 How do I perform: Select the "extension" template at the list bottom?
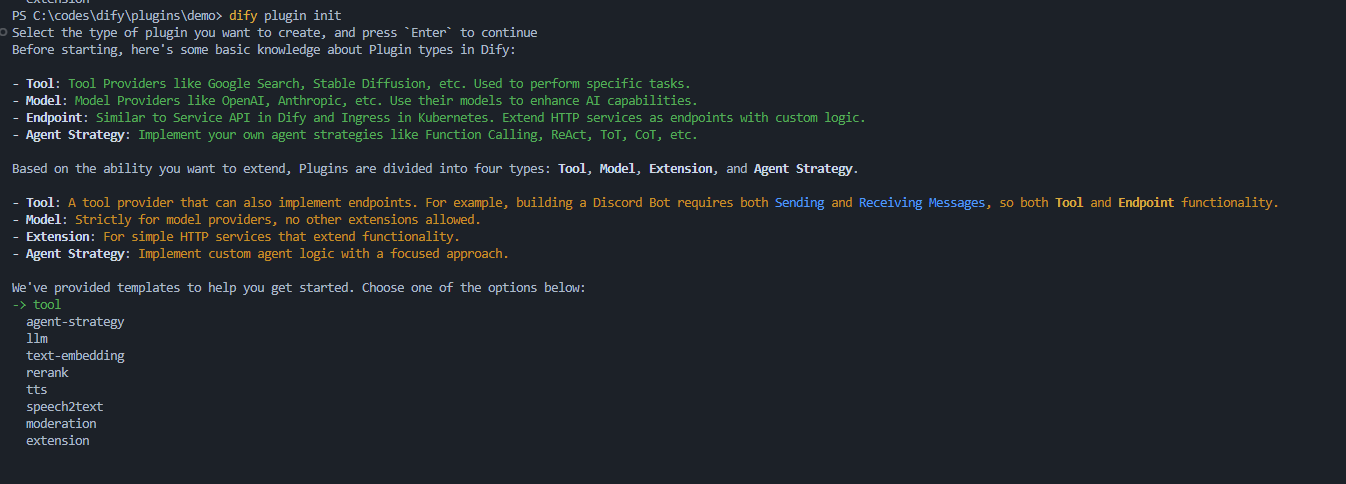pos(58,441)
